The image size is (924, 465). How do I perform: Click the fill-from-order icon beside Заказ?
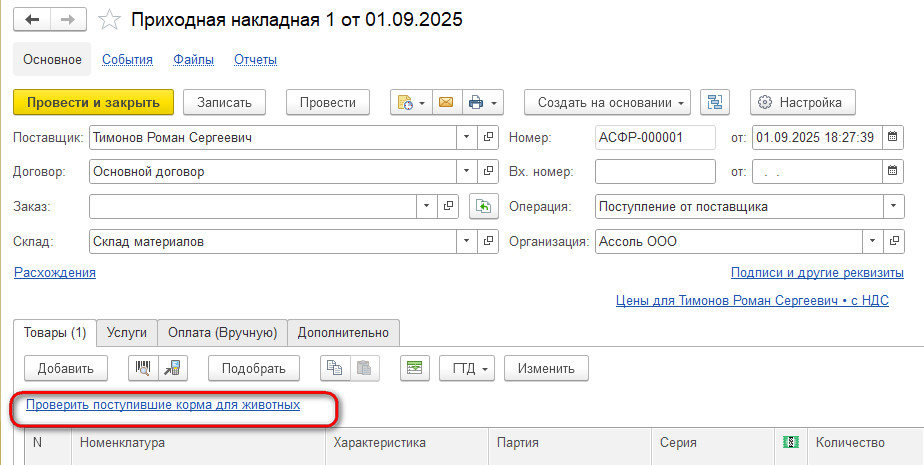(x=483, y=206)
